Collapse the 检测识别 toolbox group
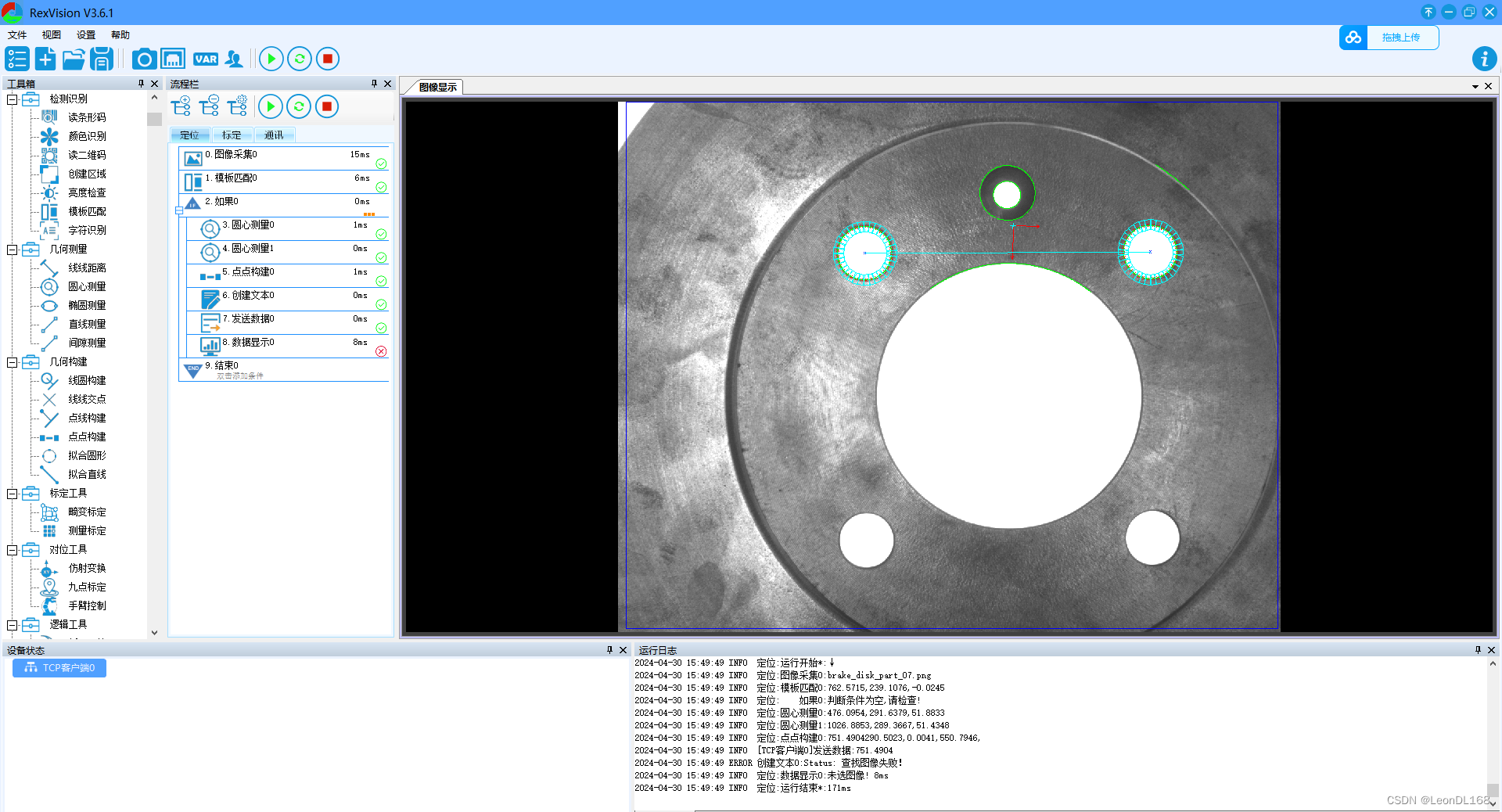 [12, 99]
